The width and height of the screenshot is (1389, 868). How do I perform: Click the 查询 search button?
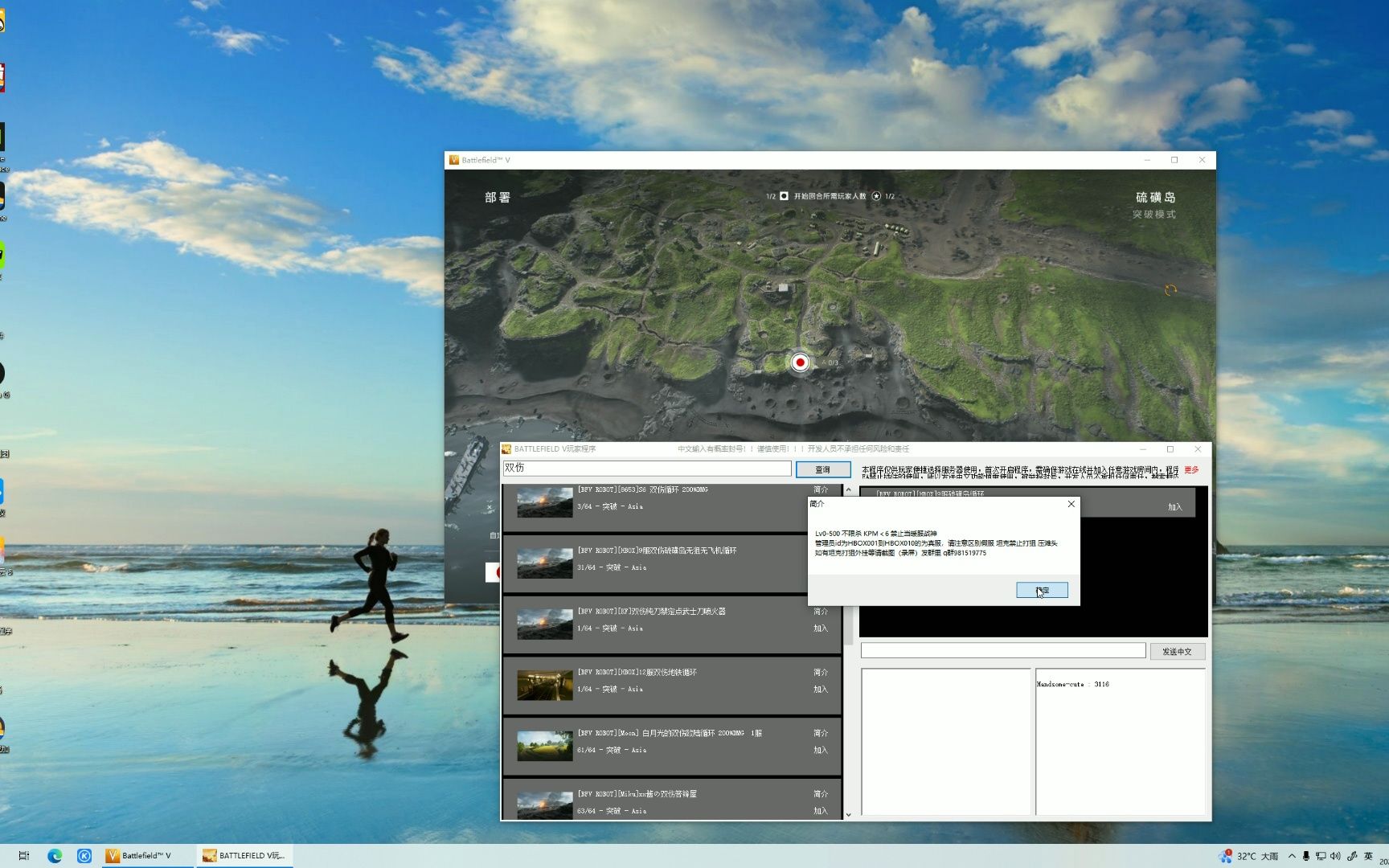click(x=823, y=469)
